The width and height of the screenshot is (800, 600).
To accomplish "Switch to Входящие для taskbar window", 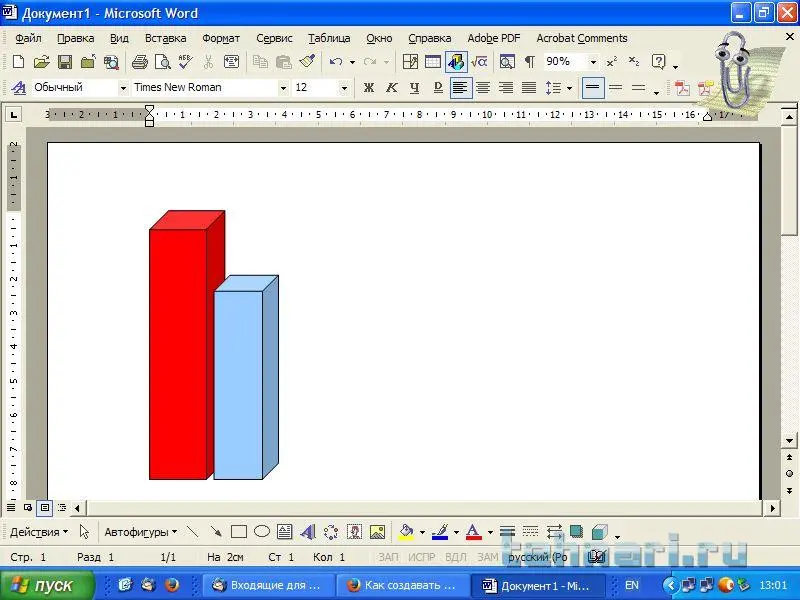I will (270, 585).
